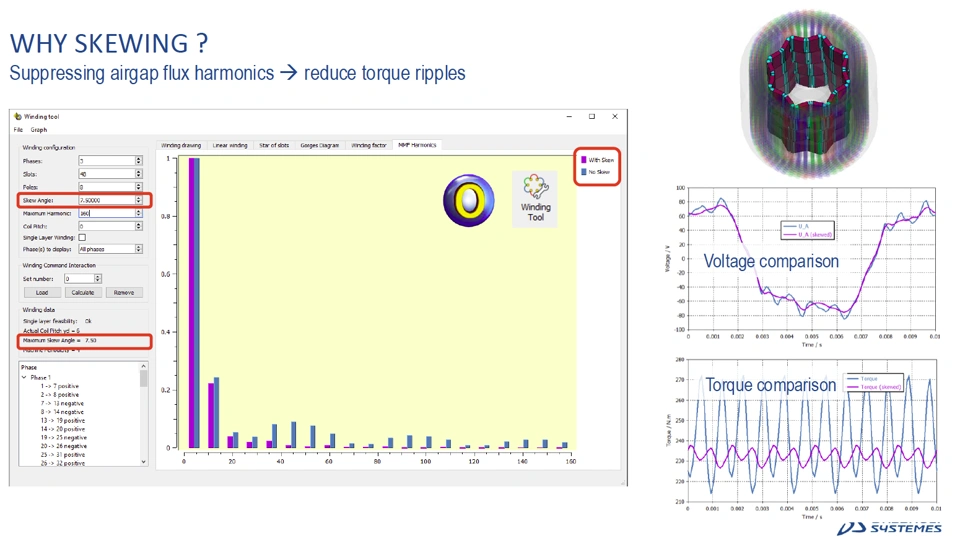Click the No Skew blue legend swatch
The height and width of the screenshot is (544, 960).
[583, 172]
